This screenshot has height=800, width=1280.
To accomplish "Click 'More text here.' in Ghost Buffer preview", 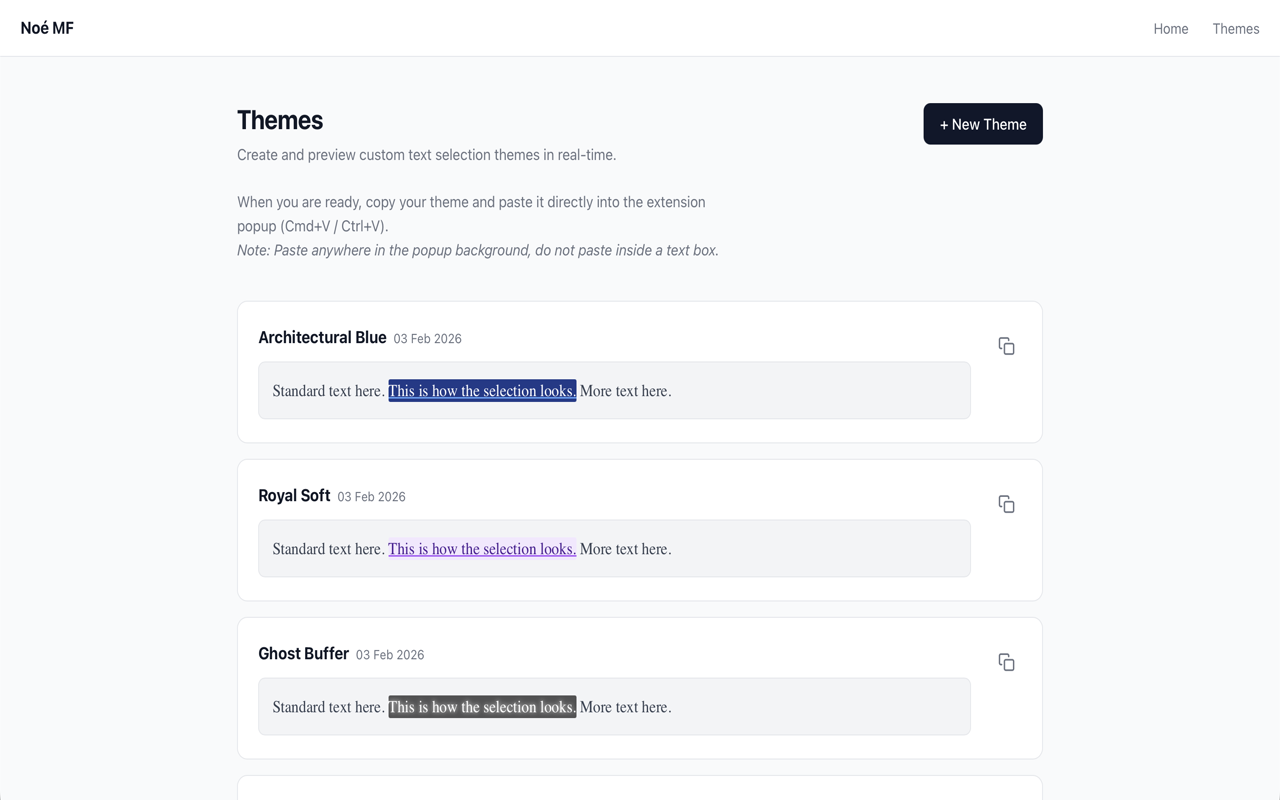I will 626,707.
